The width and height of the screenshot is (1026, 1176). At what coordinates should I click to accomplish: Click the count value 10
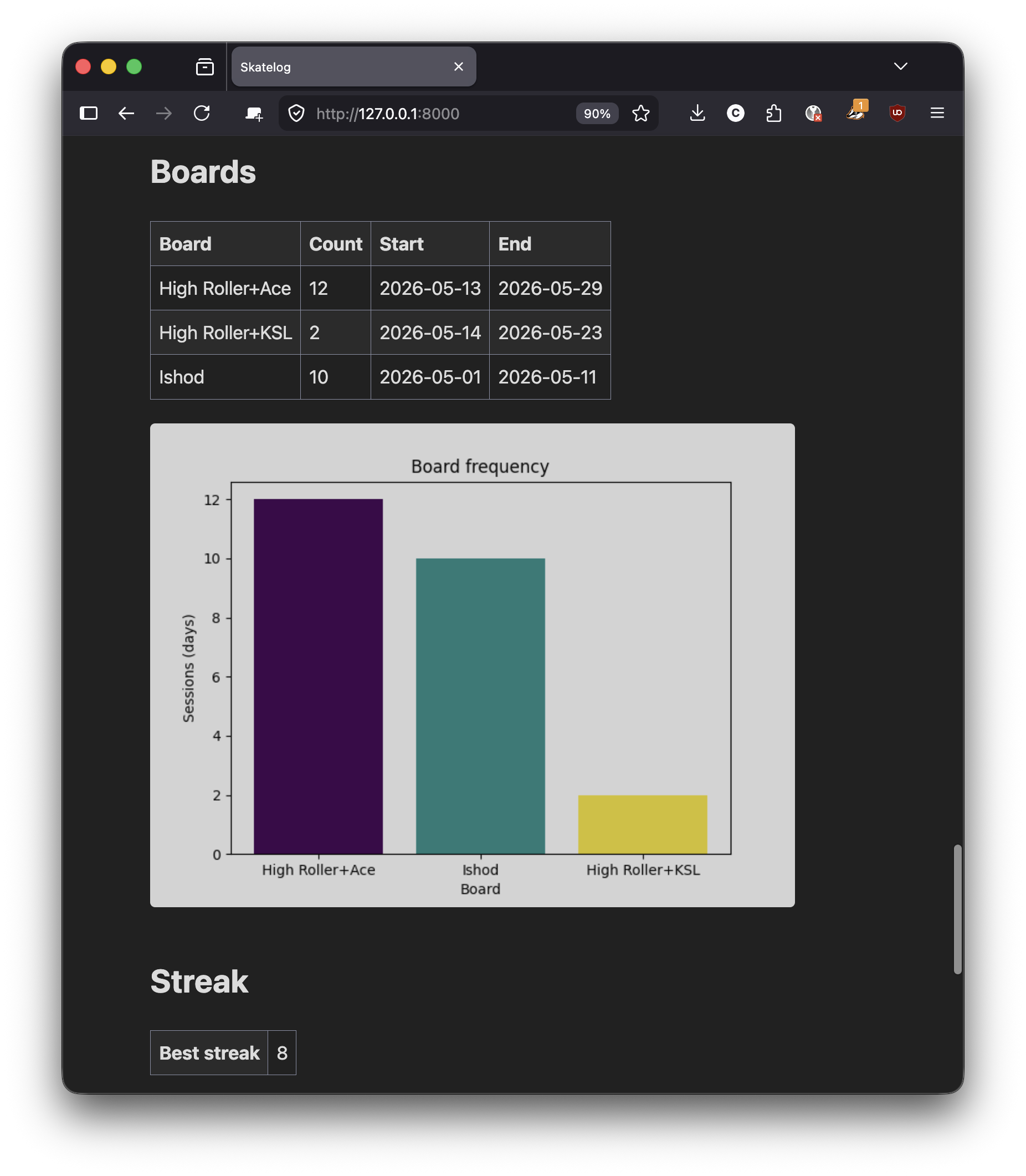319,377
